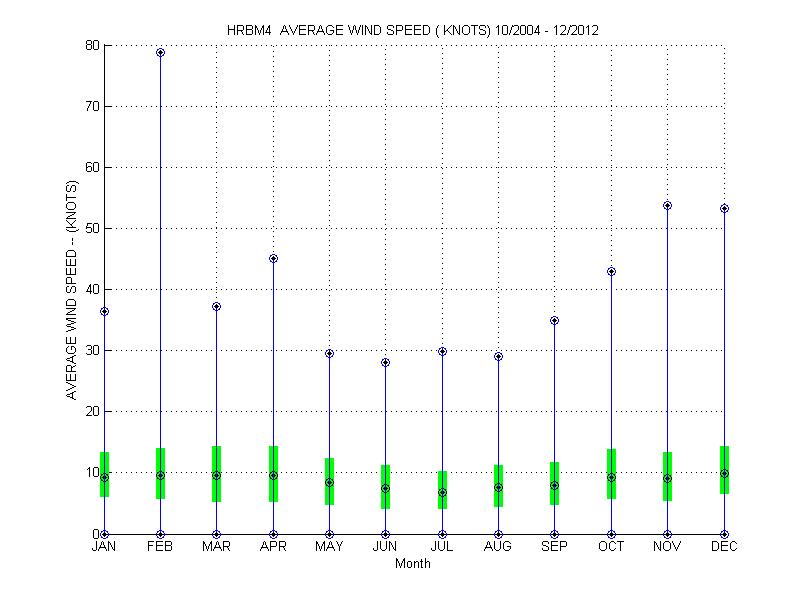Click the 80 tick label on y-axis
Viewport: 800px width, 600px height.
click(92, 45)
